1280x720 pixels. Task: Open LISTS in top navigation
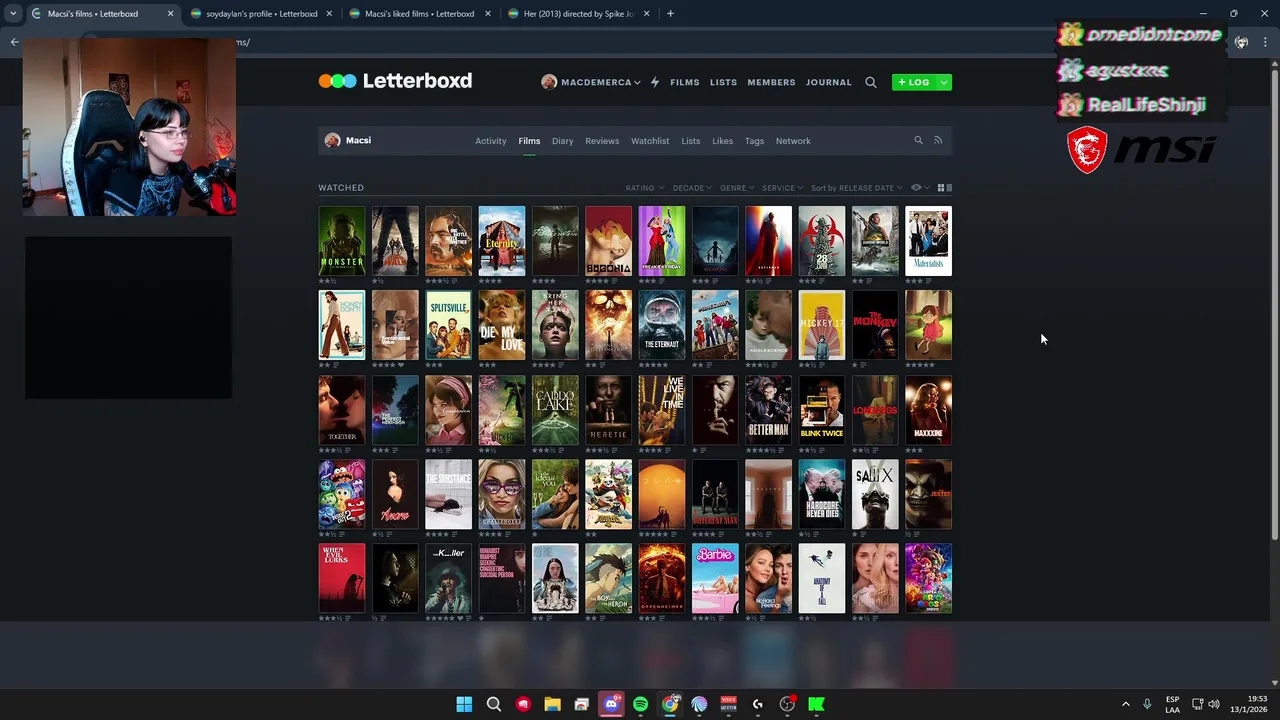pyautogui.click(x=723, y=82)
